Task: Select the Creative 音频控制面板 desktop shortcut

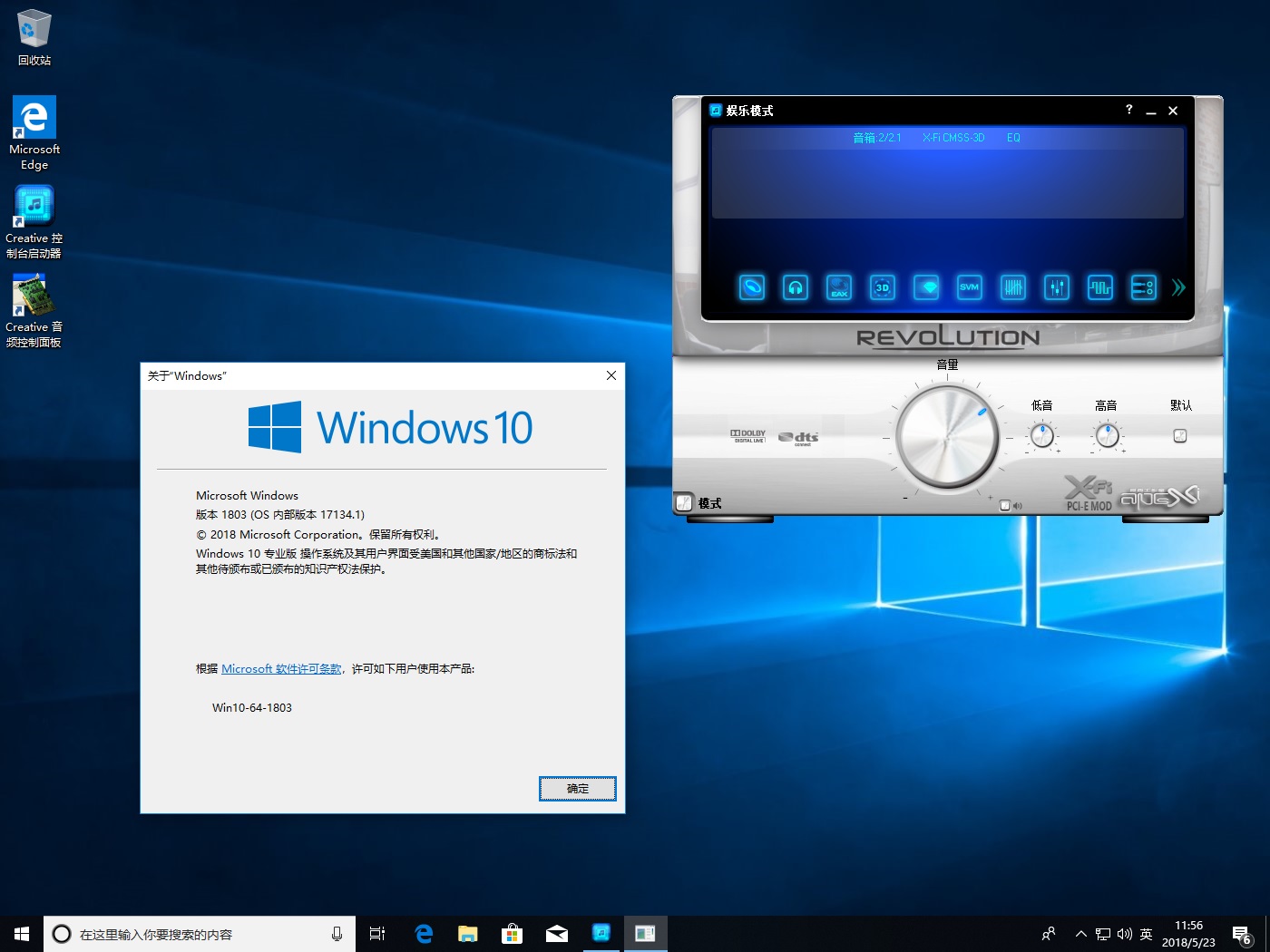Action: tap(34, 311)
